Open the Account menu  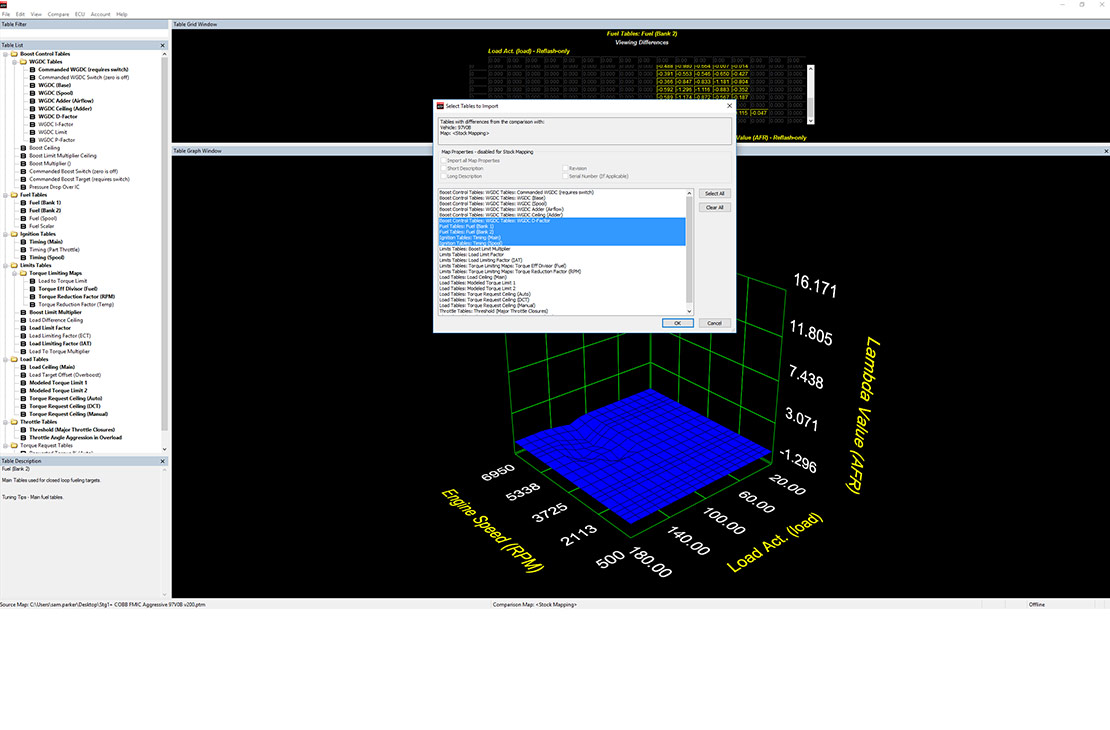tap(101, 14)
